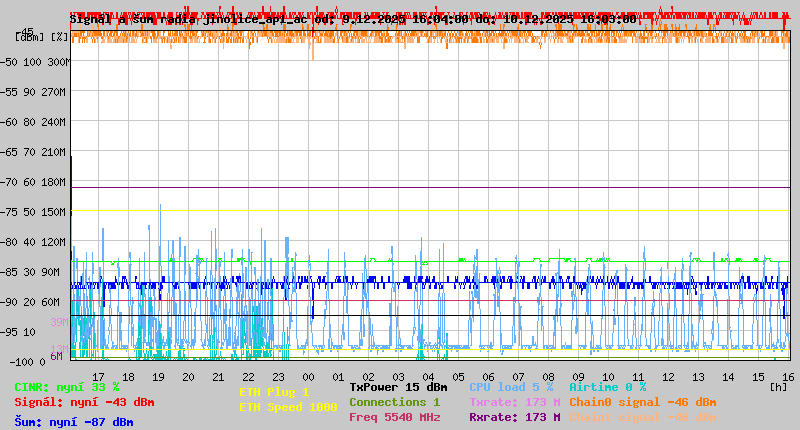Click the Signál nyní -43 dBm label

[x=84, y=402]
